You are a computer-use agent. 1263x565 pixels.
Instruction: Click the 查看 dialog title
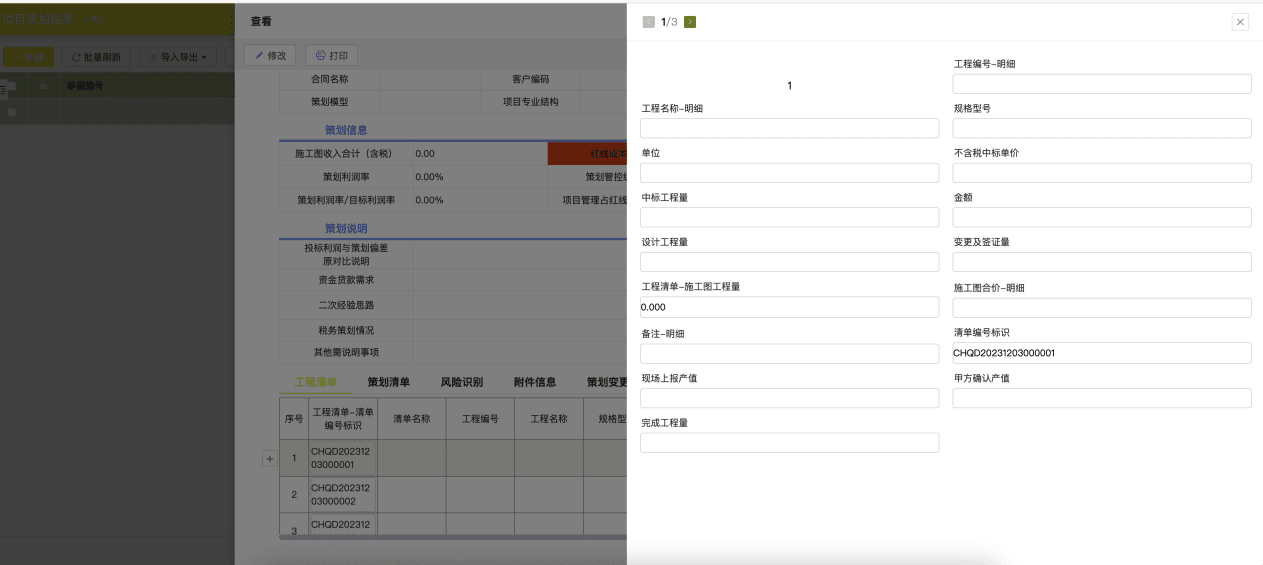(260, 21)
